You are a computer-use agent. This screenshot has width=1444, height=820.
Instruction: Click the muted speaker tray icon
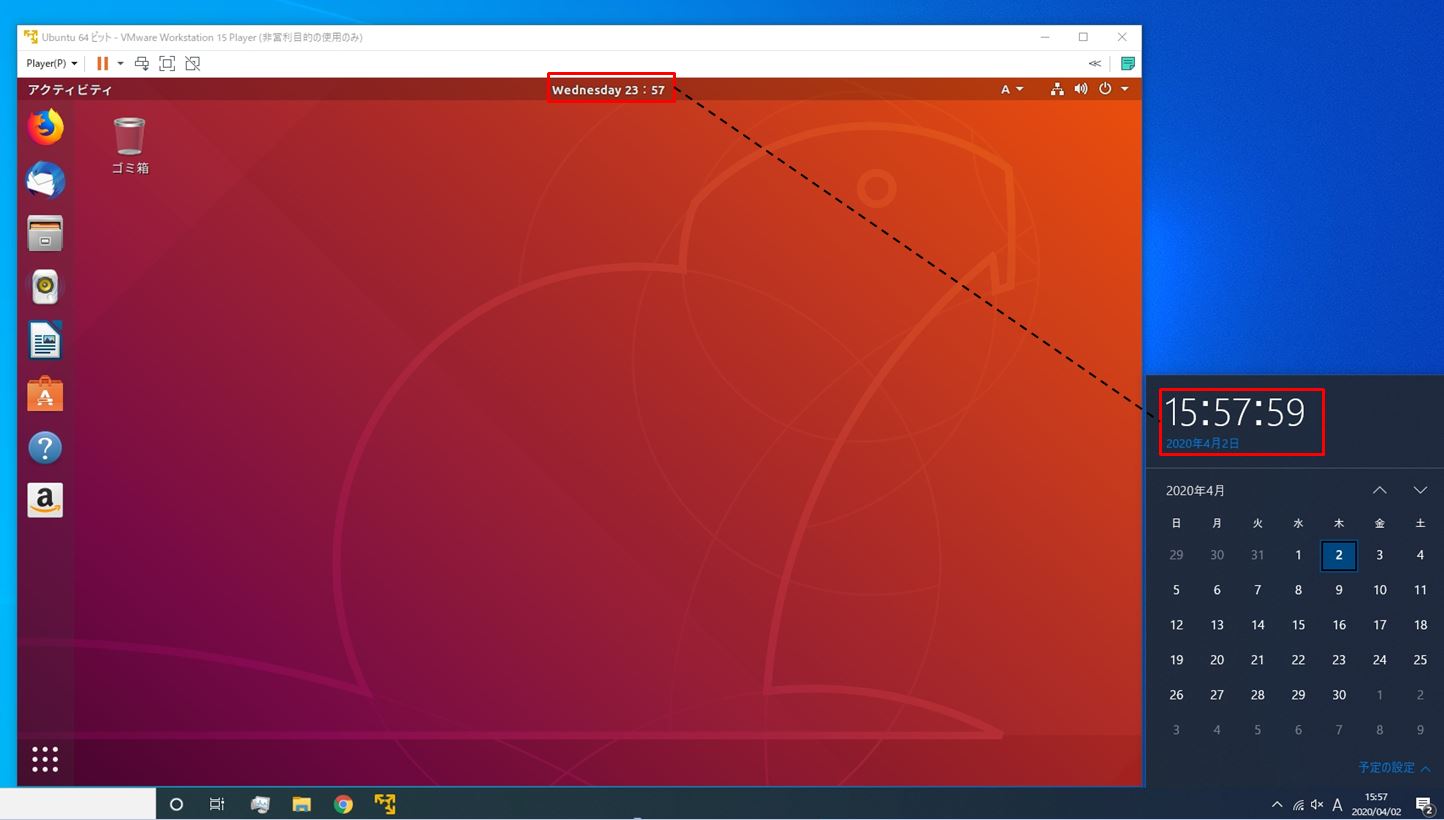[x=1317, y=804]
